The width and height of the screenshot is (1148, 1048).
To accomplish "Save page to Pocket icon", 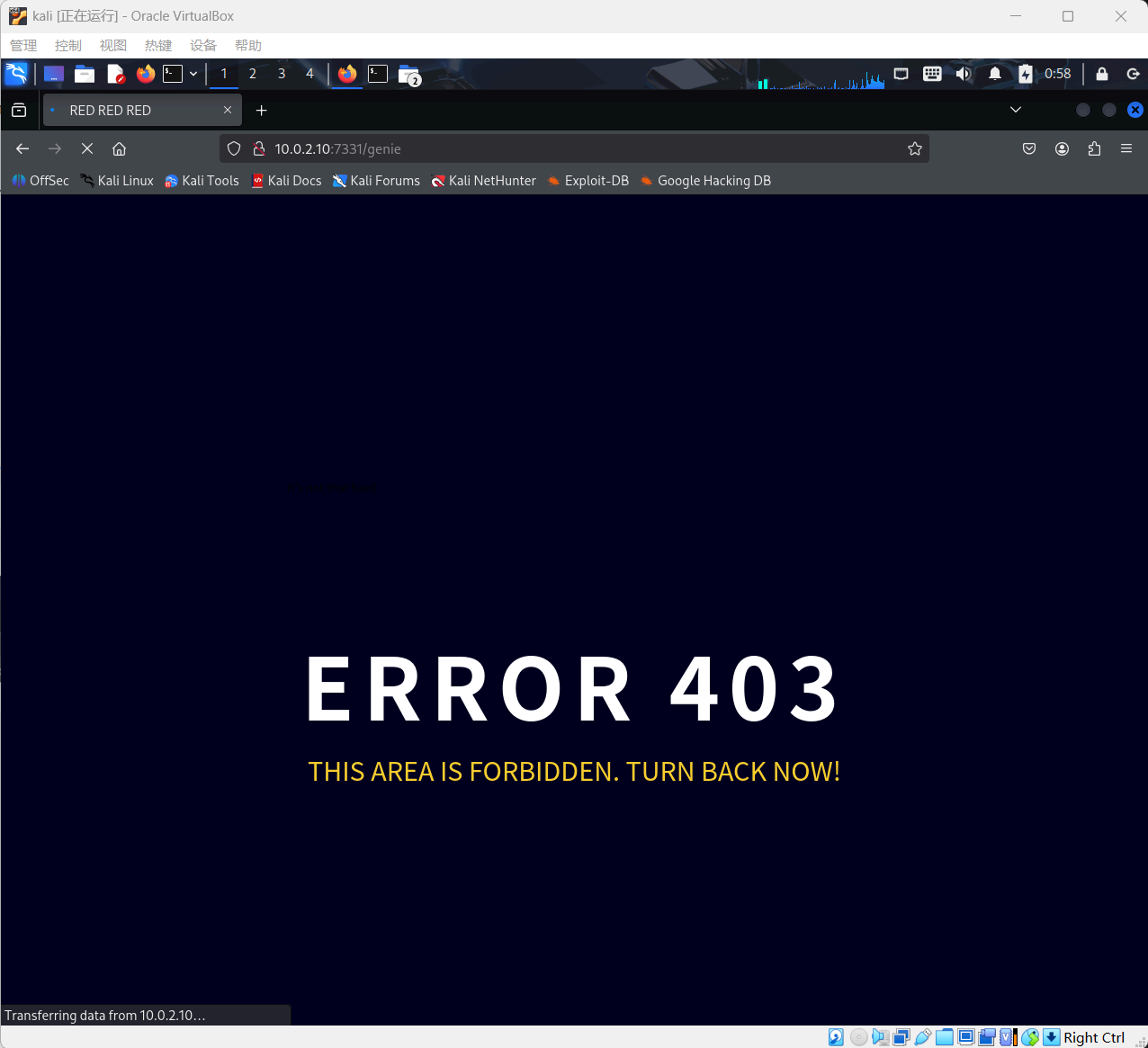I will 1029,149.
